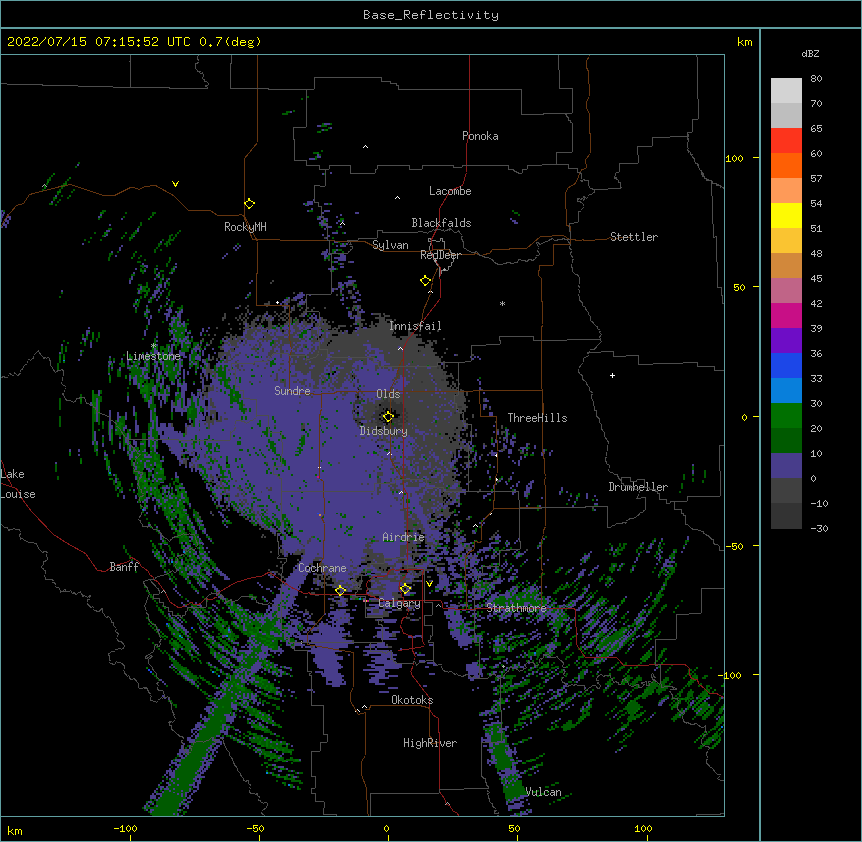Click the yellow diamond marker south of RedDeer
Viewport: 862px width, 842px height.
click(x=426, y=281)
